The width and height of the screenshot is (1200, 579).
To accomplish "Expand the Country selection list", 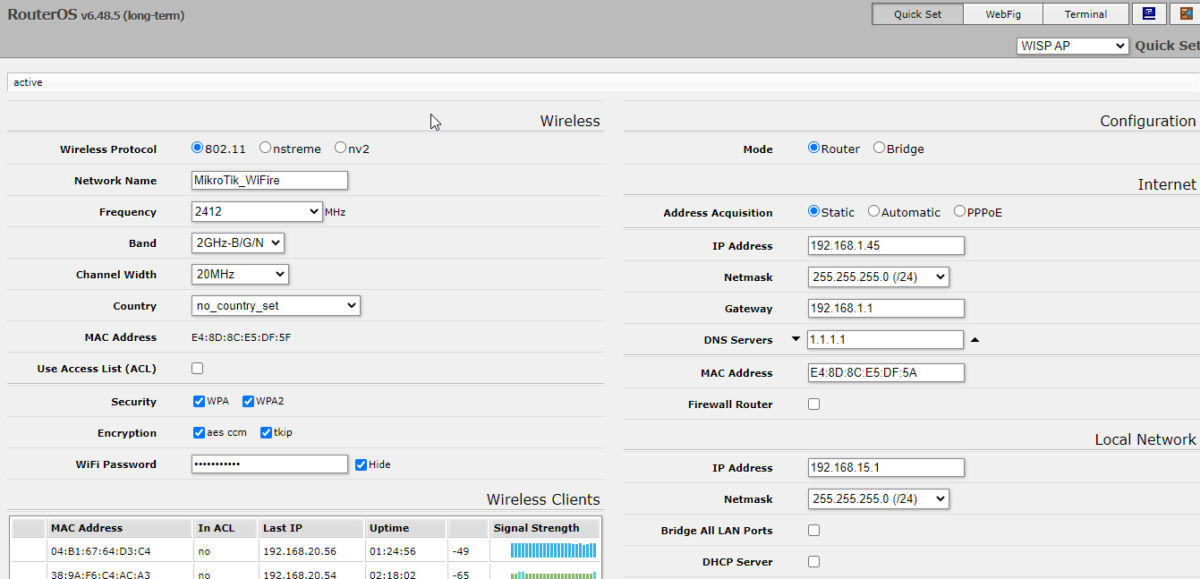I will [275, 306].
